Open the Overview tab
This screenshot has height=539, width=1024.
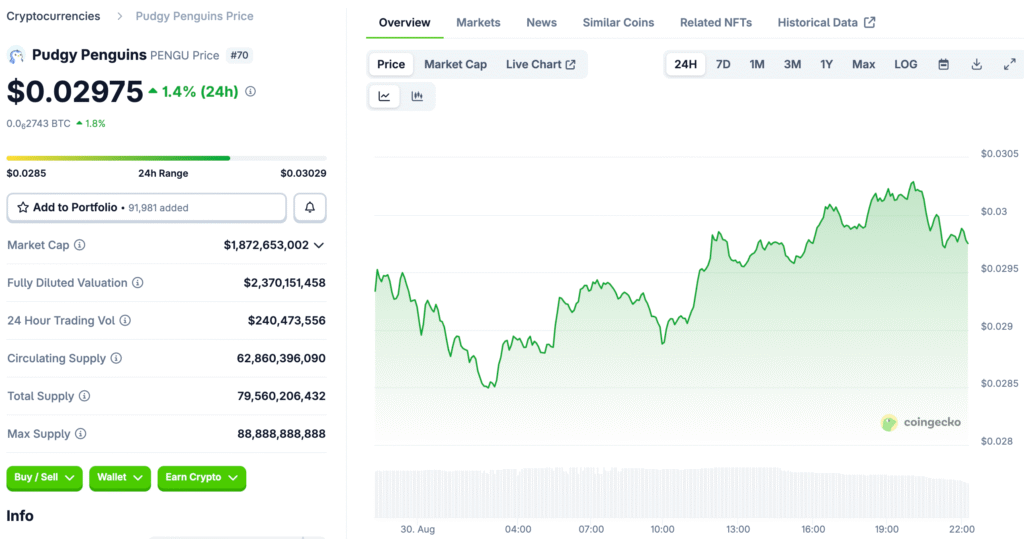pos(404,22)
